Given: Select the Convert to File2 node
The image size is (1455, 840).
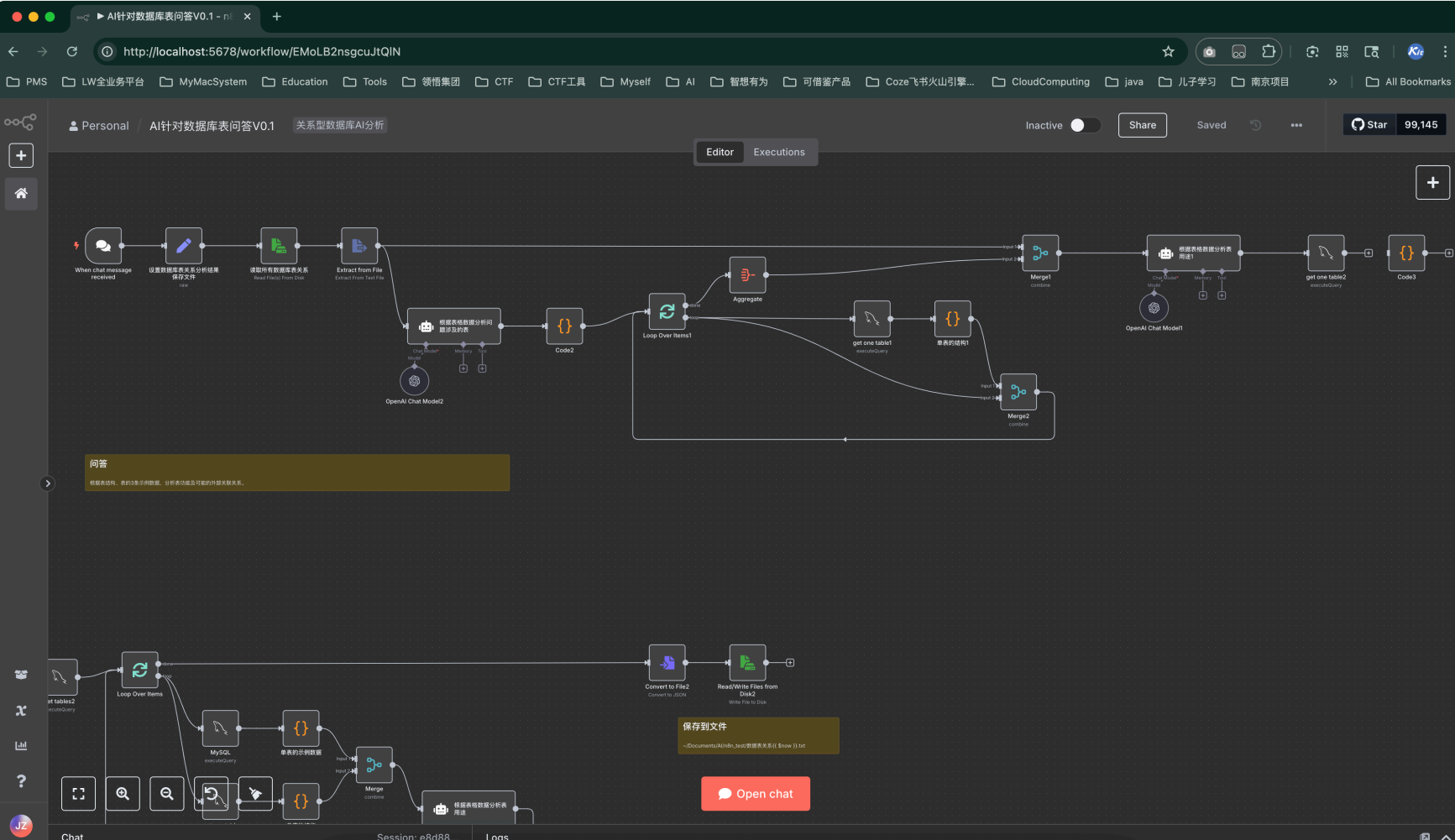Looking at the screenshot, I should pyautogui.click(x=667, y=662).
